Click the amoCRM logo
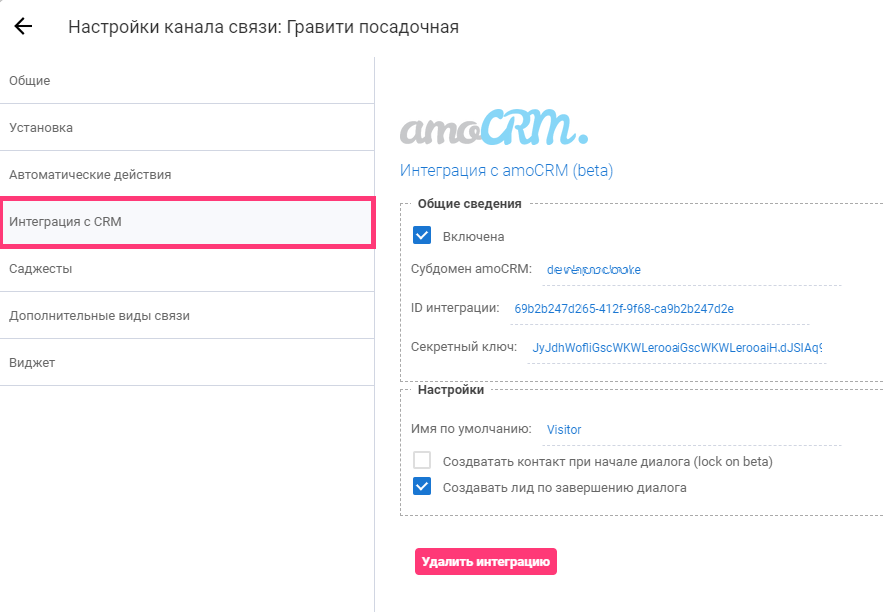The height and width of the screenshot is (612, 885). (494, 127)
